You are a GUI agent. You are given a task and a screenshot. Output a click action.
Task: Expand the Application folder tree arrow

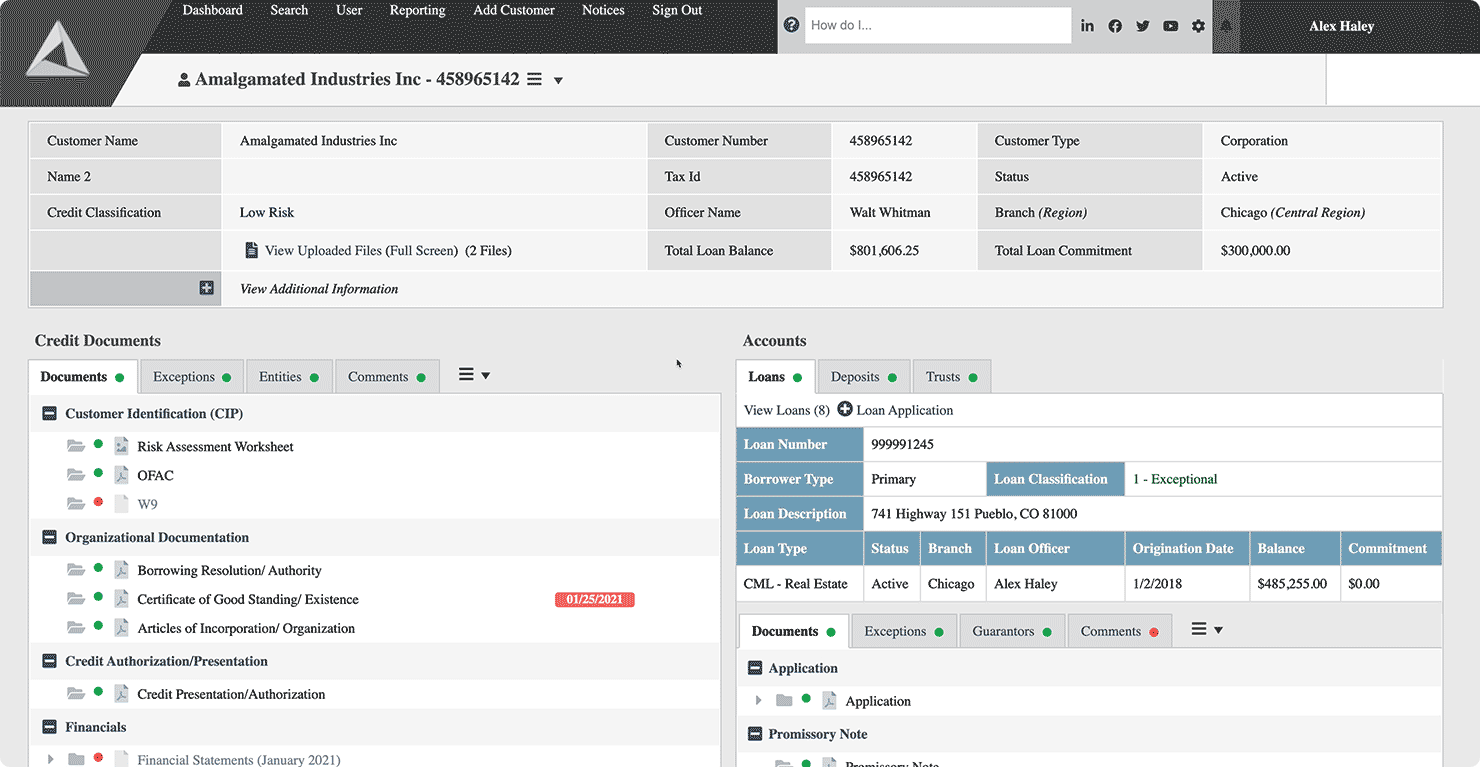tap(758, 701)
